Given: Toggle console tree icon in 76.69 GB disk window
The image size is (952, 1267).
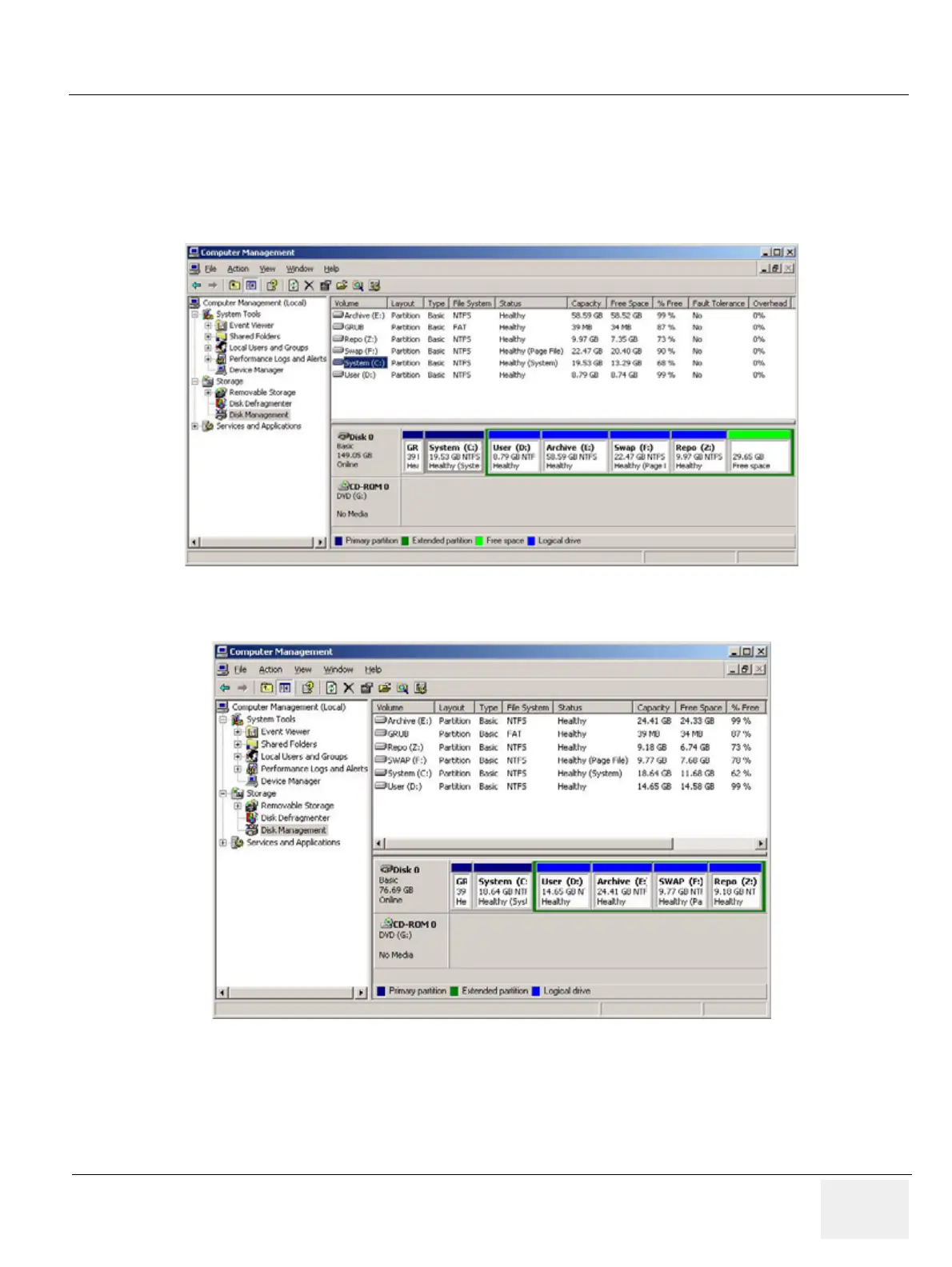Looking at the screenshot, I should pyautogui.click(x=285, y=687).
